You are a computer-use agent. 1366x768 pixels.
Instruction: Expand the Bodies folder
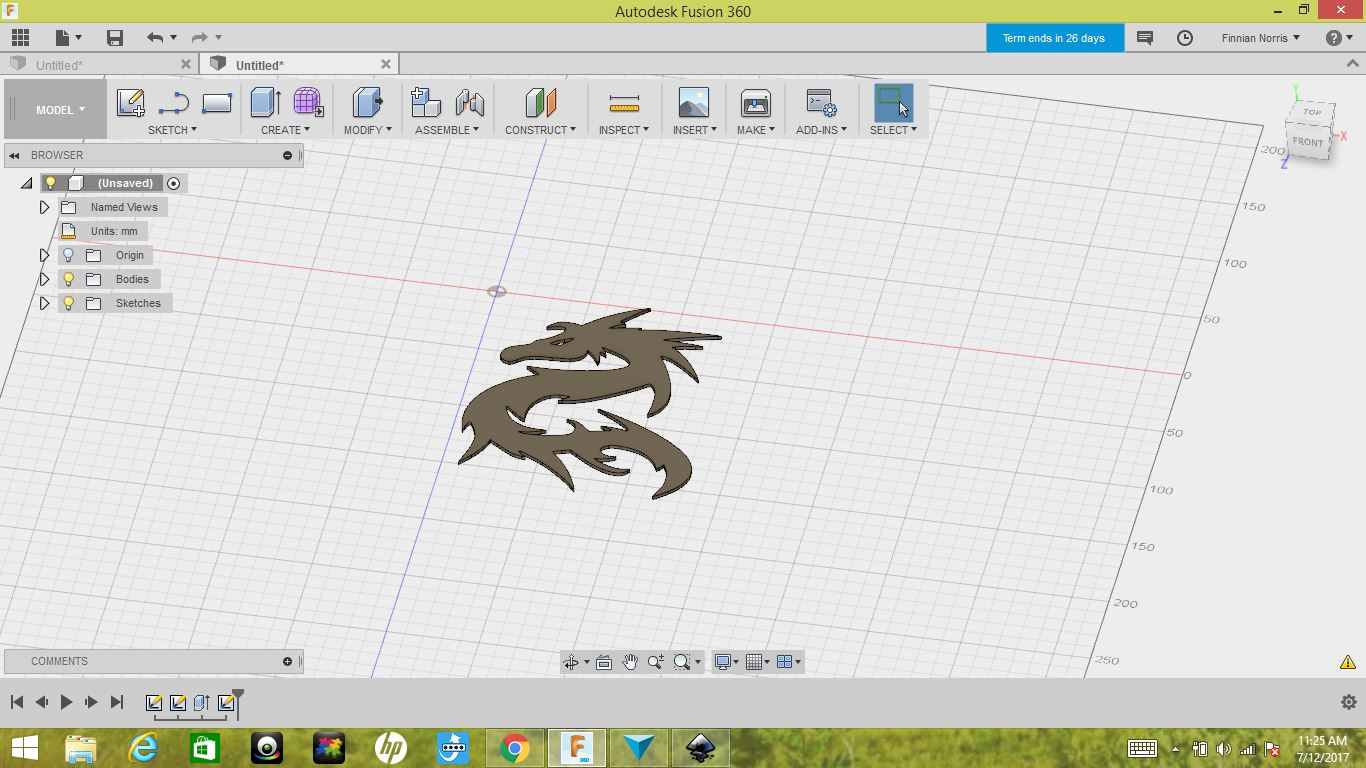coord(44,279)
